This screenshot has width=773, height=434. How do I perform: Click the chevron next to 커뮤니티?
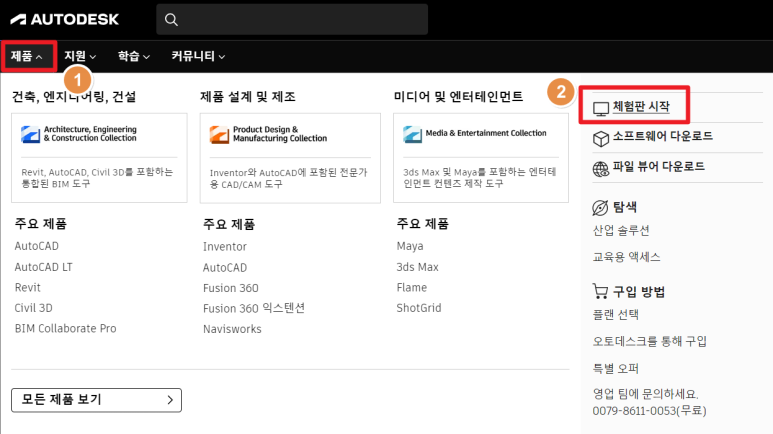pyautogui.click(x=222, y=57)
